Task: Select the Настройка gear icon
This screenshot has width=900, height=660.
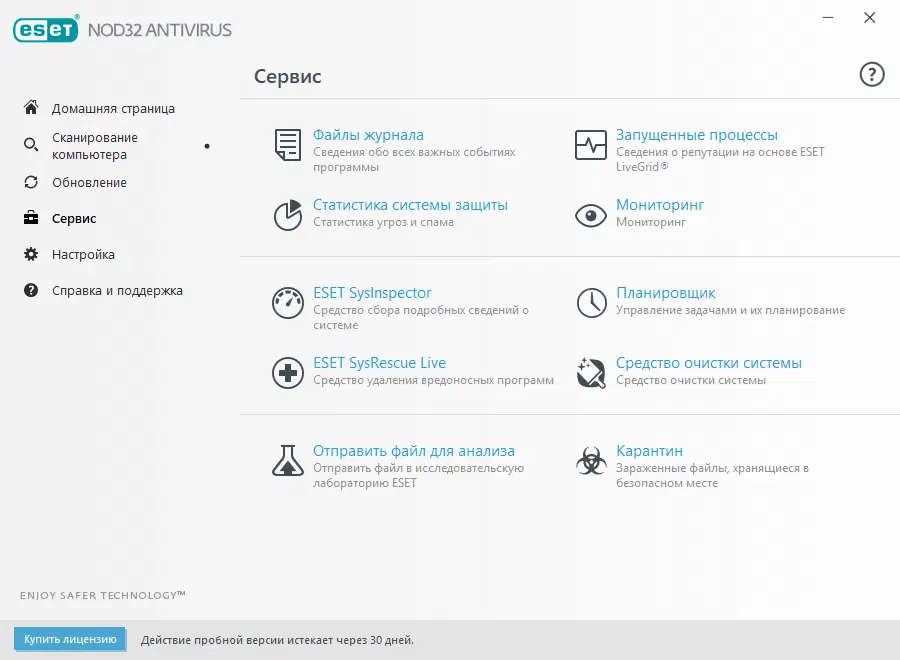Action: click(31, 254)
